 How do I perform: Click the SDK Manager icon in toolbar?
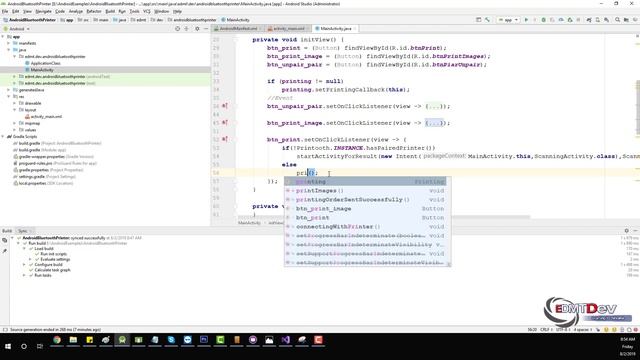pyautogui.click(x=607, y=20)
